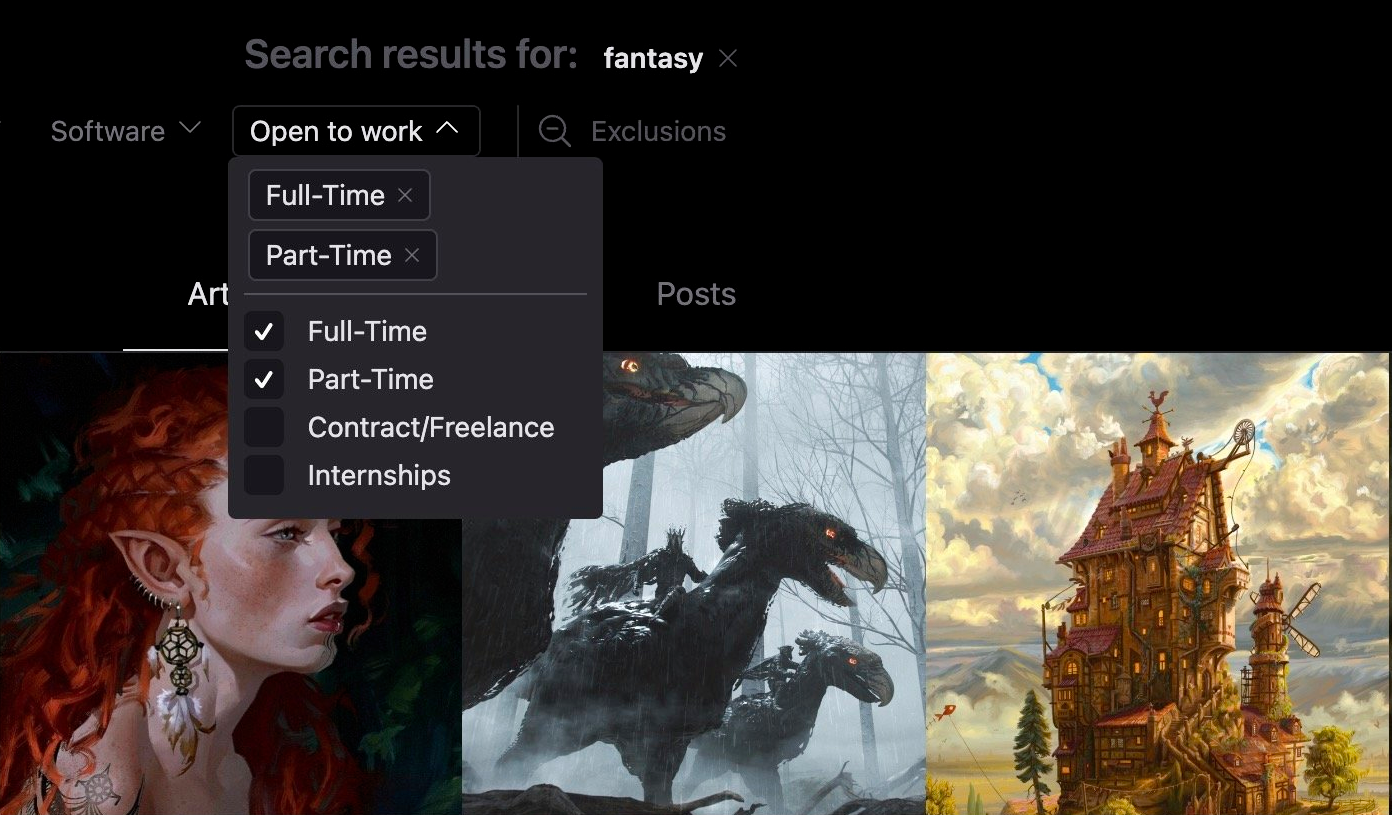Image resolution: width=1392 pixels, height=815 pixels.
Task: Enable the Internships checkbox
Action: pos(264,475)
